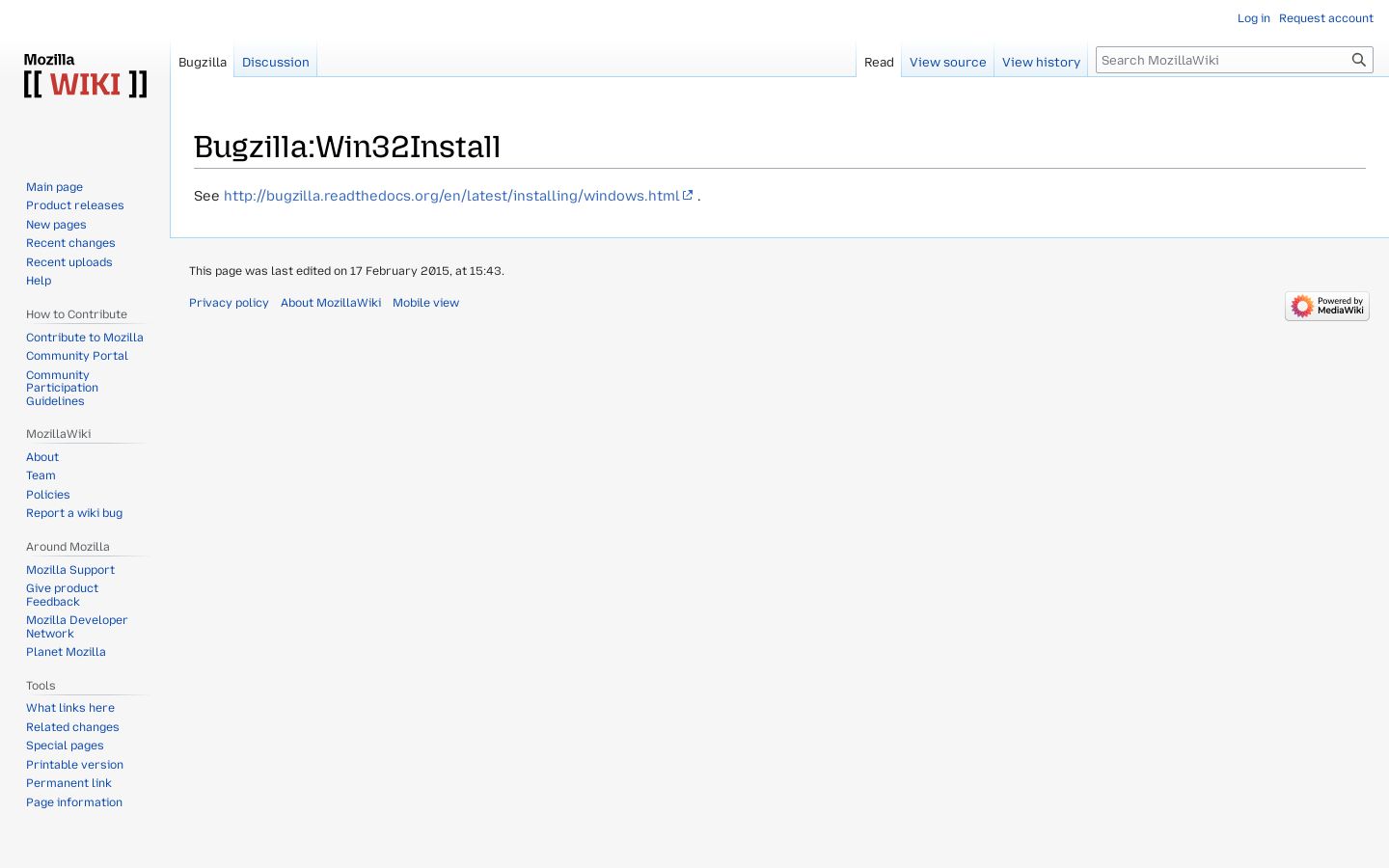Switch to Mobile view
The width and height of the screenshot is (1389, 868).
pyautogui.click(x=425, y=303)
